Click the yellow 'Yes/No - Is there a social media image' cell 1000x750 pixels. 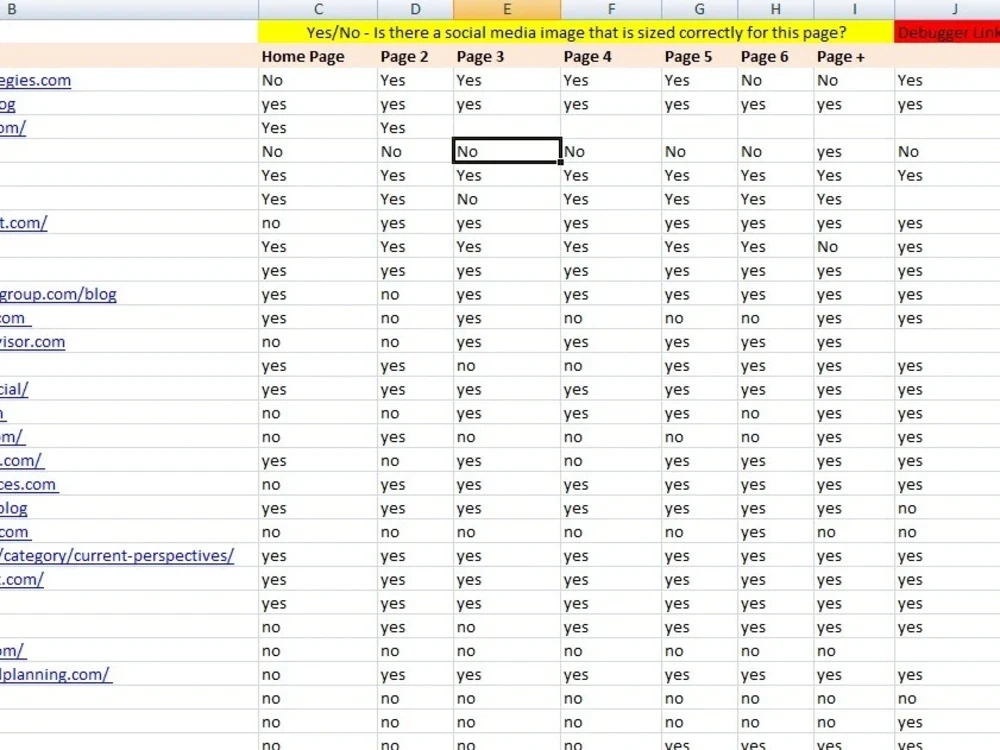pos(576,33)
